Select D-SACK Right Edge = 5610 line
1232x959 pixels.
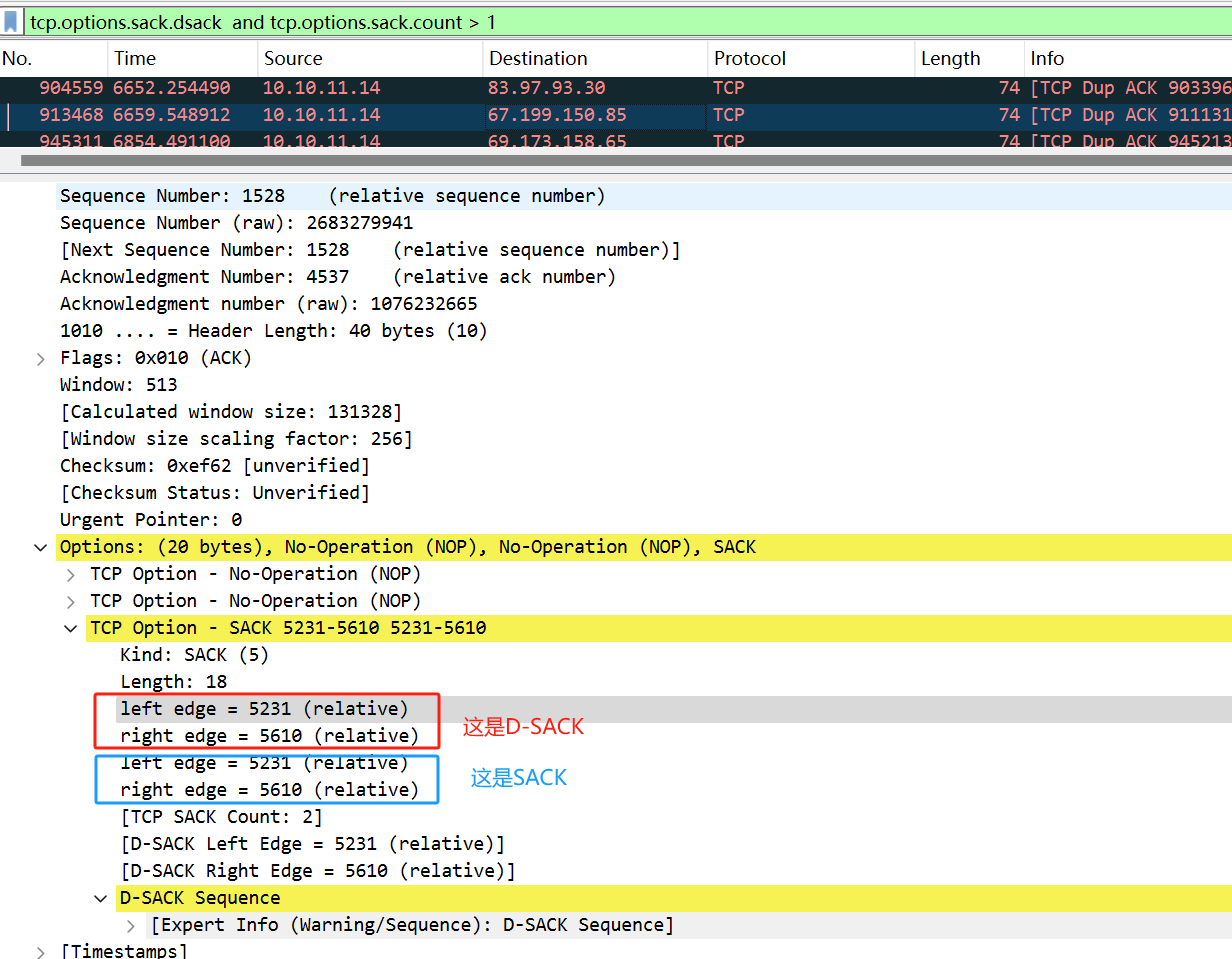click(318, 871)
